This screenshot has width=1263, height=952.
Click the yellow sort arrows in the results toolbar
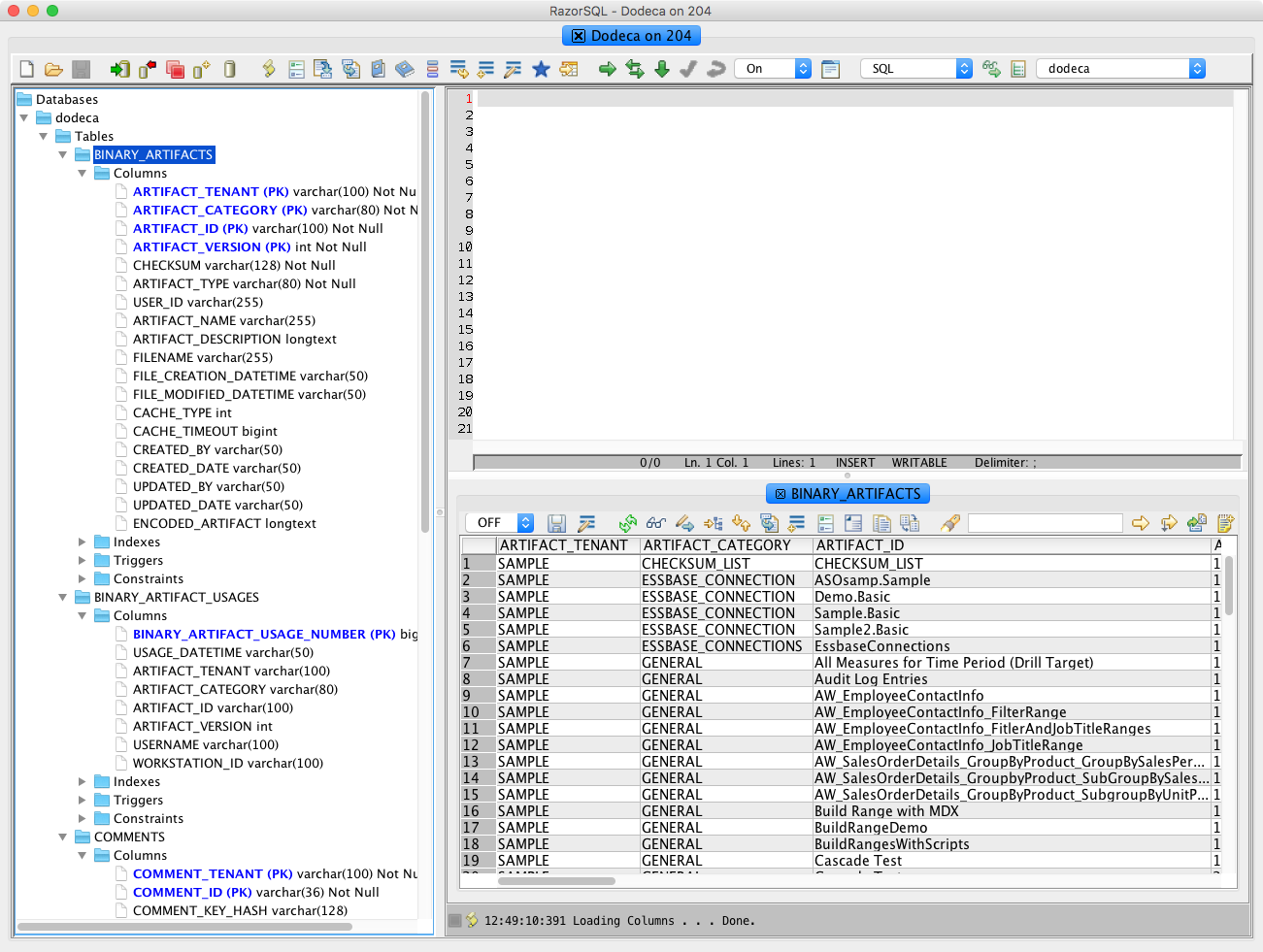click(x=742, y=523)
